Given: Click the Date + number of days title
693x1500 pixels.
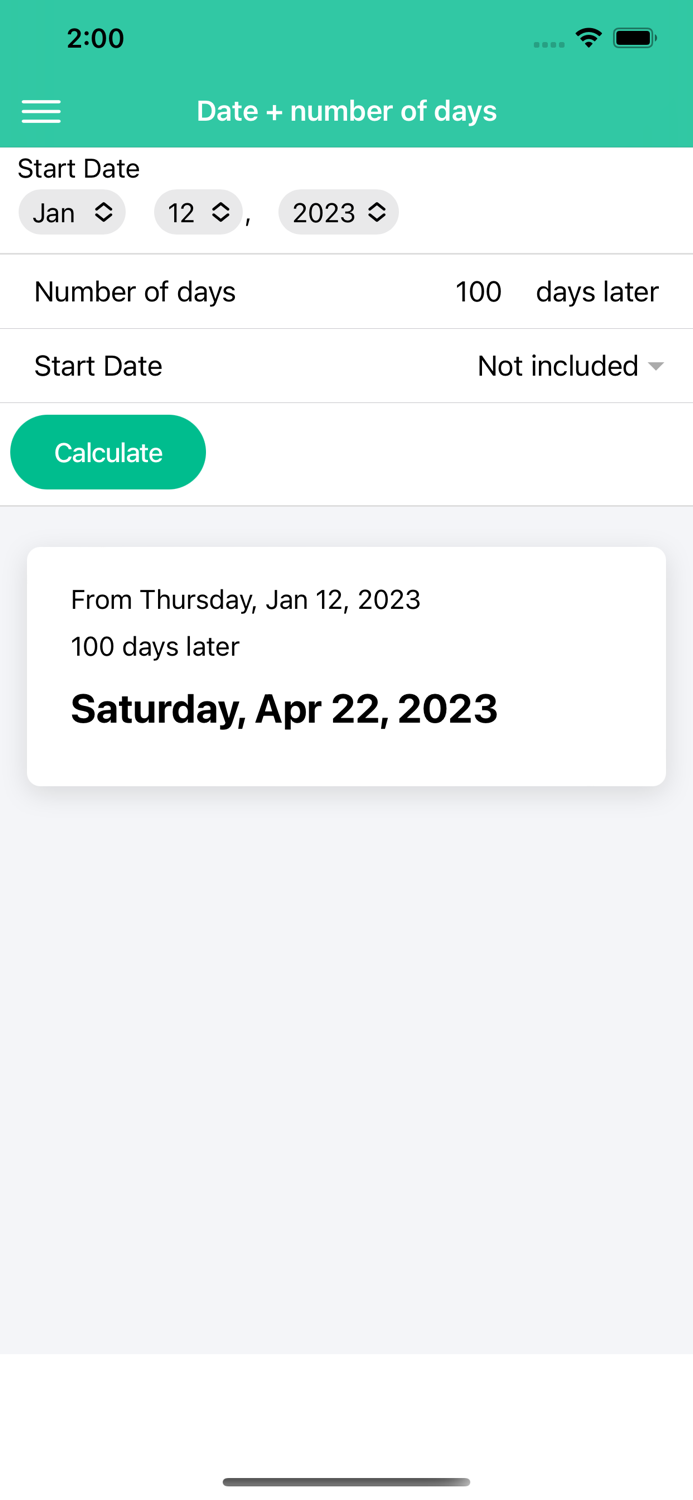Looking at the screenshot, I should tap(346, 111).
